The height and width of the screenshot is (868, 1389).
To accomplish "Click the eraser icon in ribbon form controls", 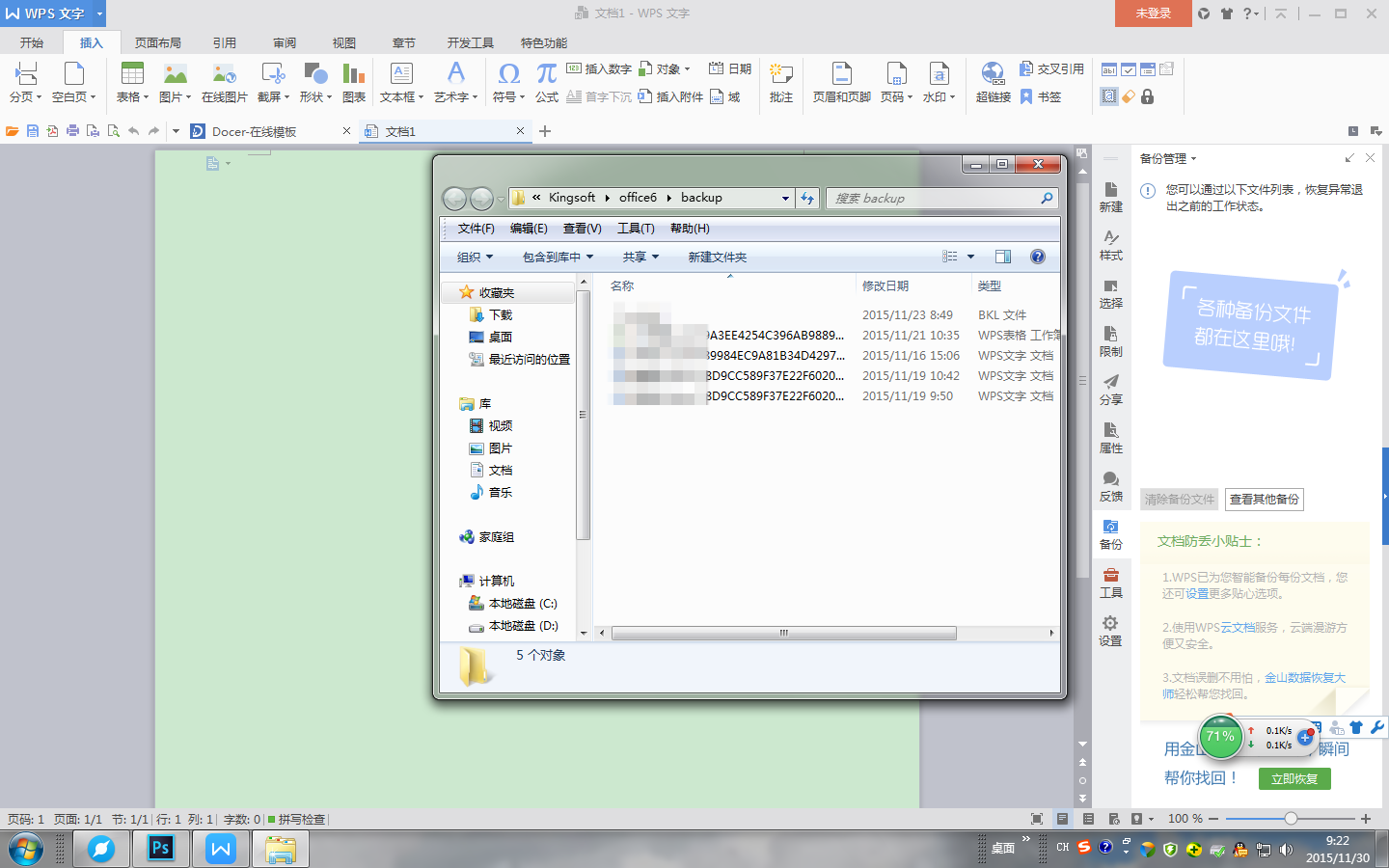I will coord(1129,96).
